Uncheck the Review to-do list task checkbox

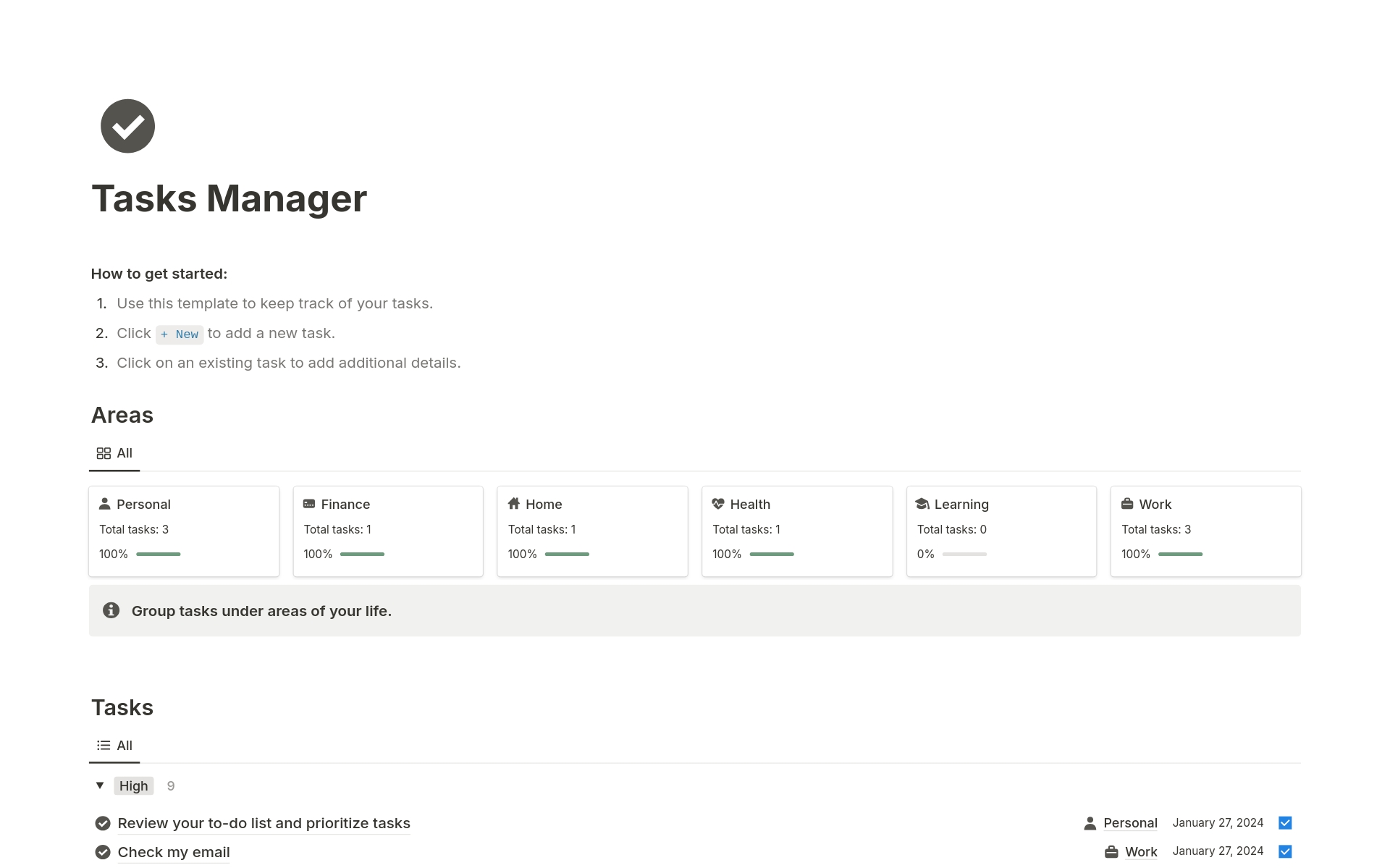[x=1285, y=823]
